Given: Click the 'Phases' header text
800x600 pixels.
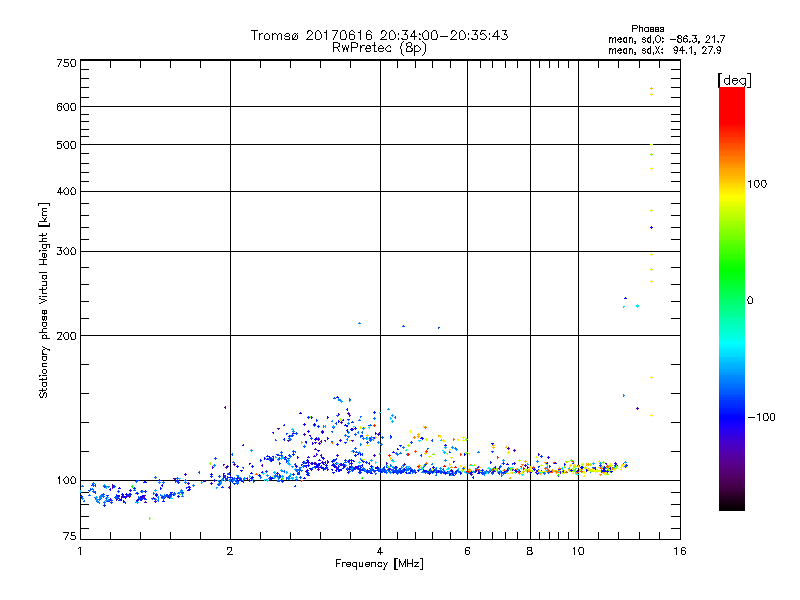Looking at the screenshot, I should click(x=647, y=29).
